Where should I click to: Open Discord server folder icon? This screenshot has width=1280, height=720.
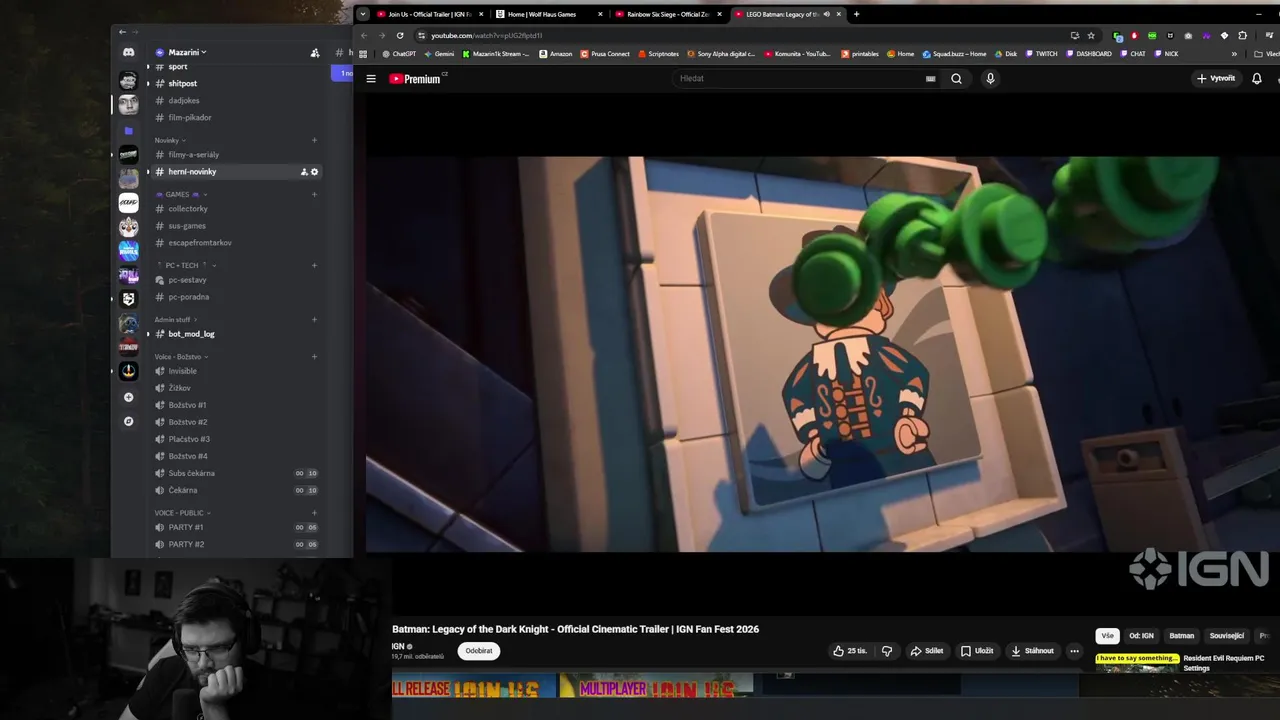pyautogui.click(x=128, y=131)
